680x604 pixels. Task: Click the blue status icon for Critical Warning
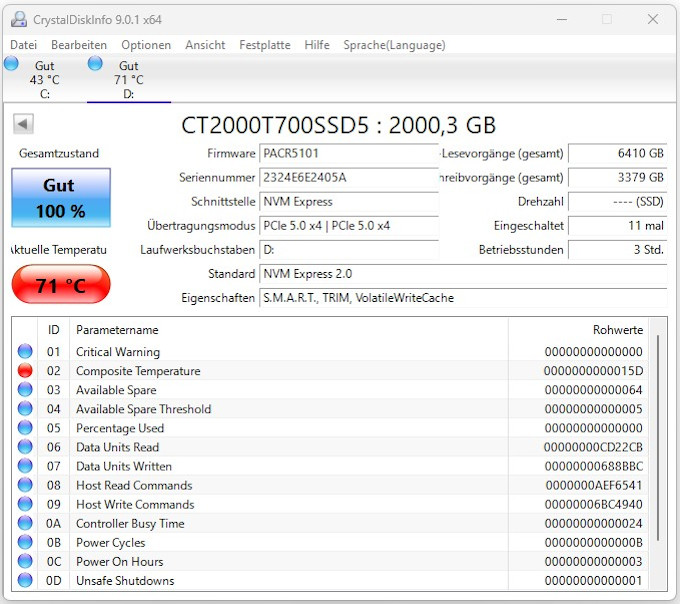pos(25,351)
